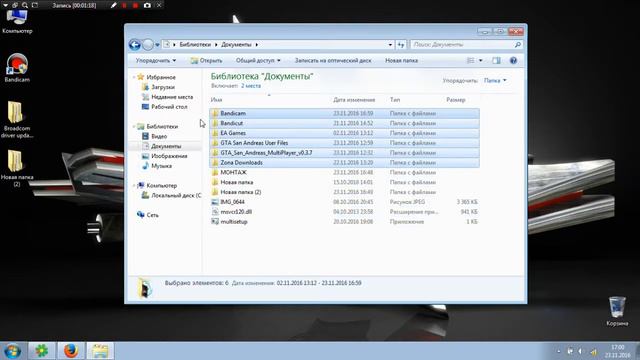
Task: Click the Explorer folder icon in the taskbar
Action: (x=100, y=351)
